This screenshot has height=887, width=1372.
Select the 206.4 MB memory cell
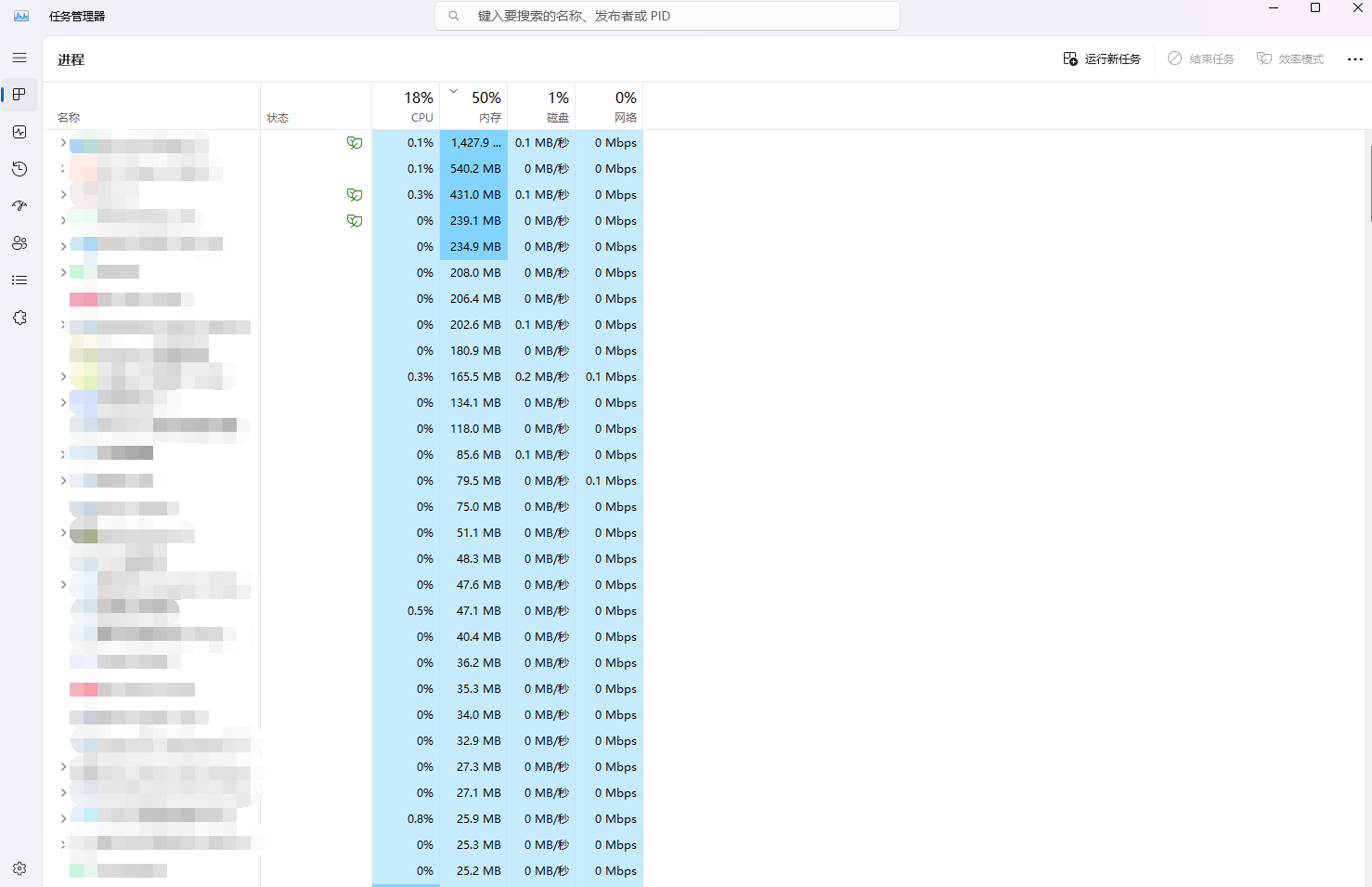[473, 299]
